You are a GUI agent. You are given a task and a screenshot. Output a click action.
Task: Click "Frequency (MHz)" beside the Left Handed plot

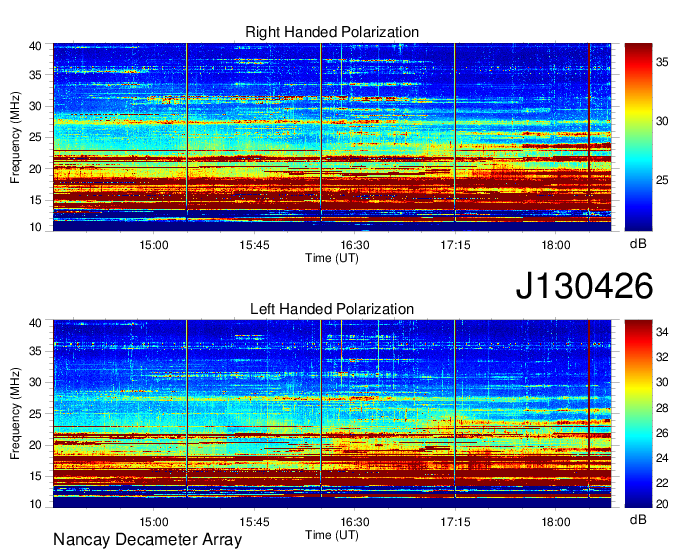tap(15, 414)
